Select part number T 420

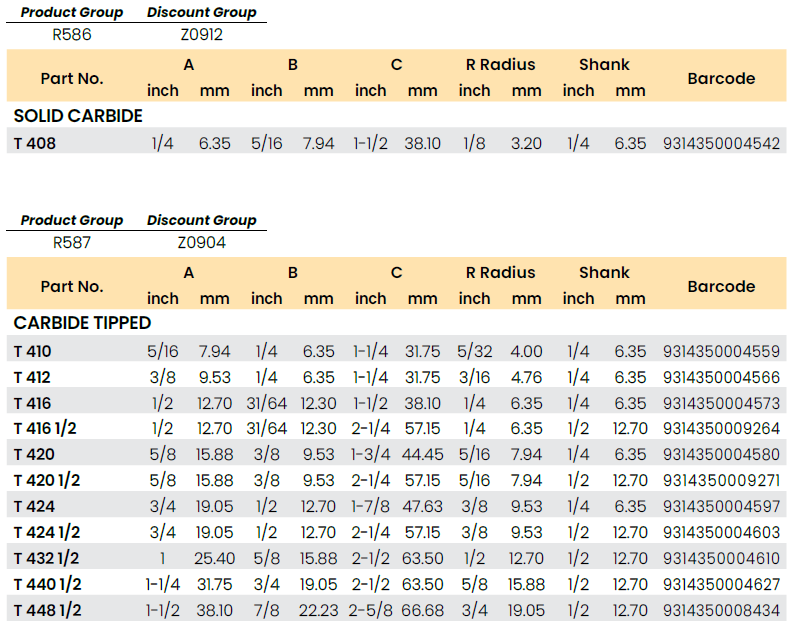(33, 455)
